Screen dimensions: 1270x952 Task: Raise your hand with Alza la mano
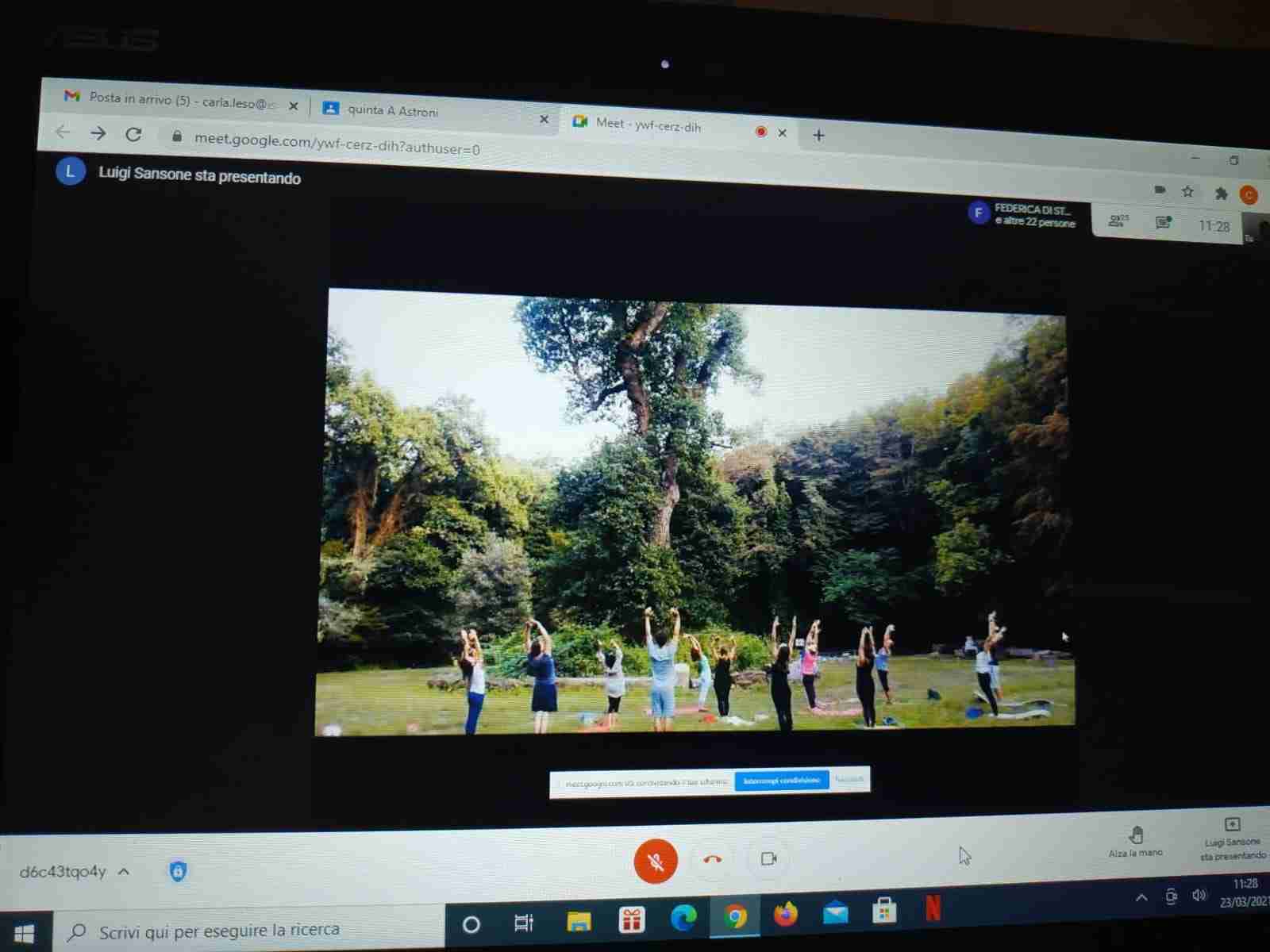(x=1135, y=840)
